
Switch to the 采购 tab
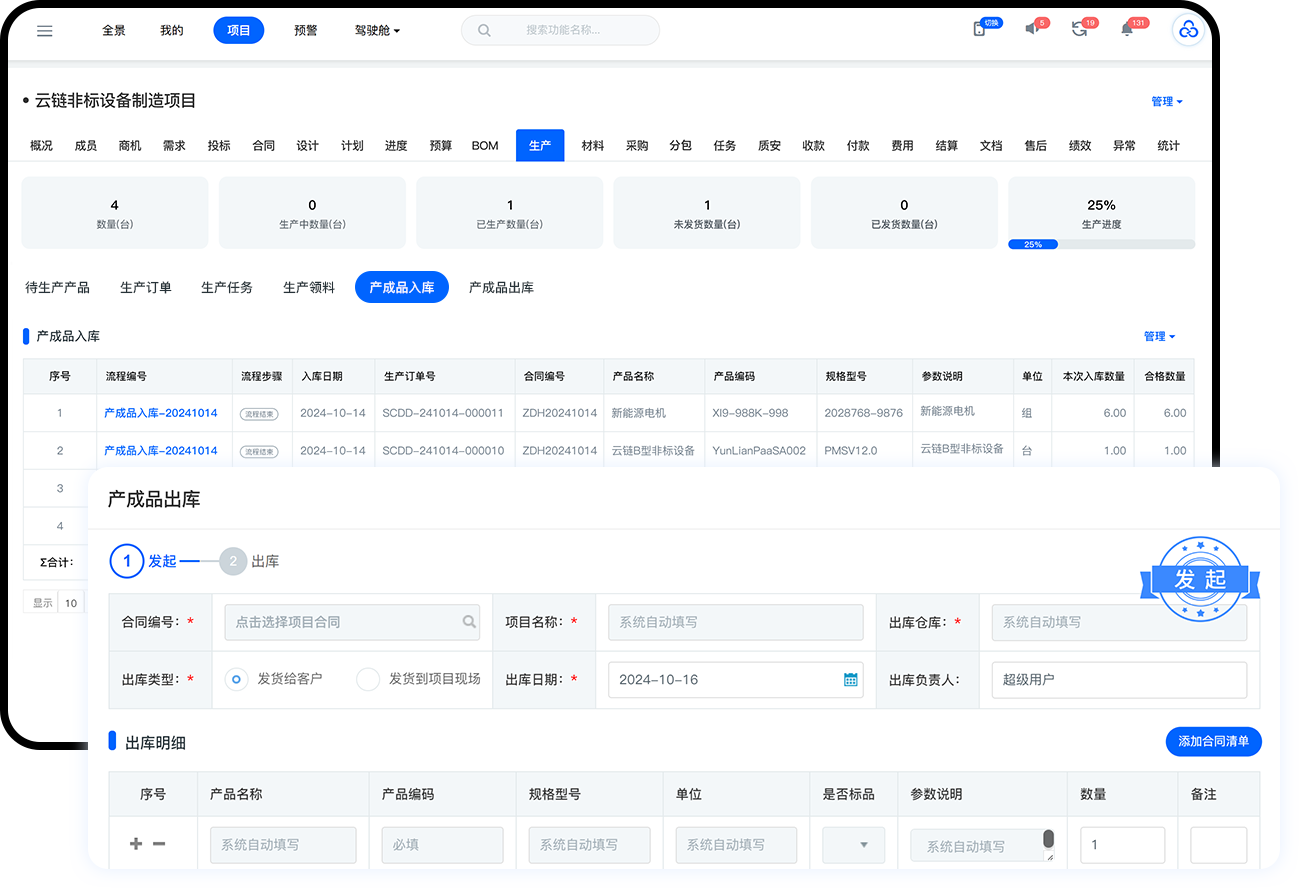click(x=637, y=146)
